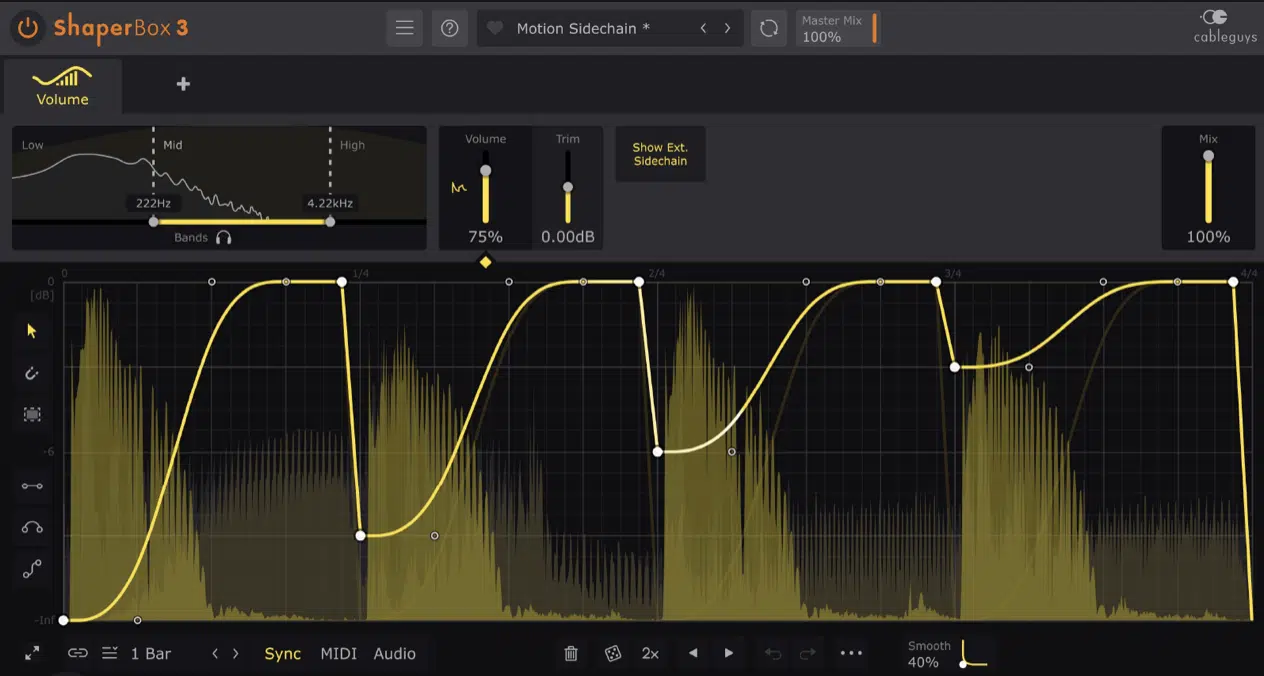Increase bar length with right chevron
The height and width of the screenshot is (676, 1264).
236,654
